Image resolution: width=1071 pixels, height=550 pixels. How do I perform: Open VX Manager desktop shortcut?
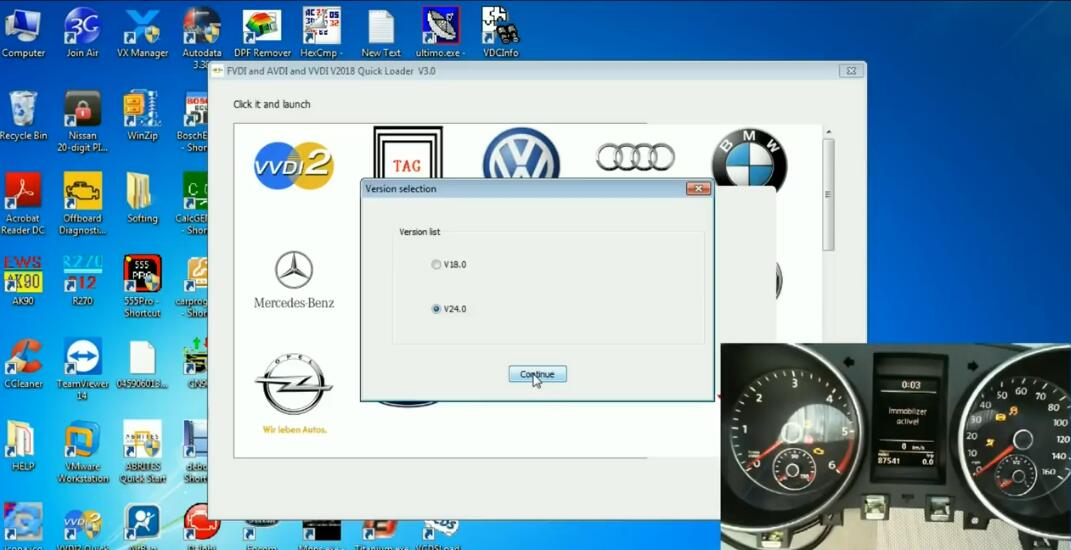coord(142,32)
